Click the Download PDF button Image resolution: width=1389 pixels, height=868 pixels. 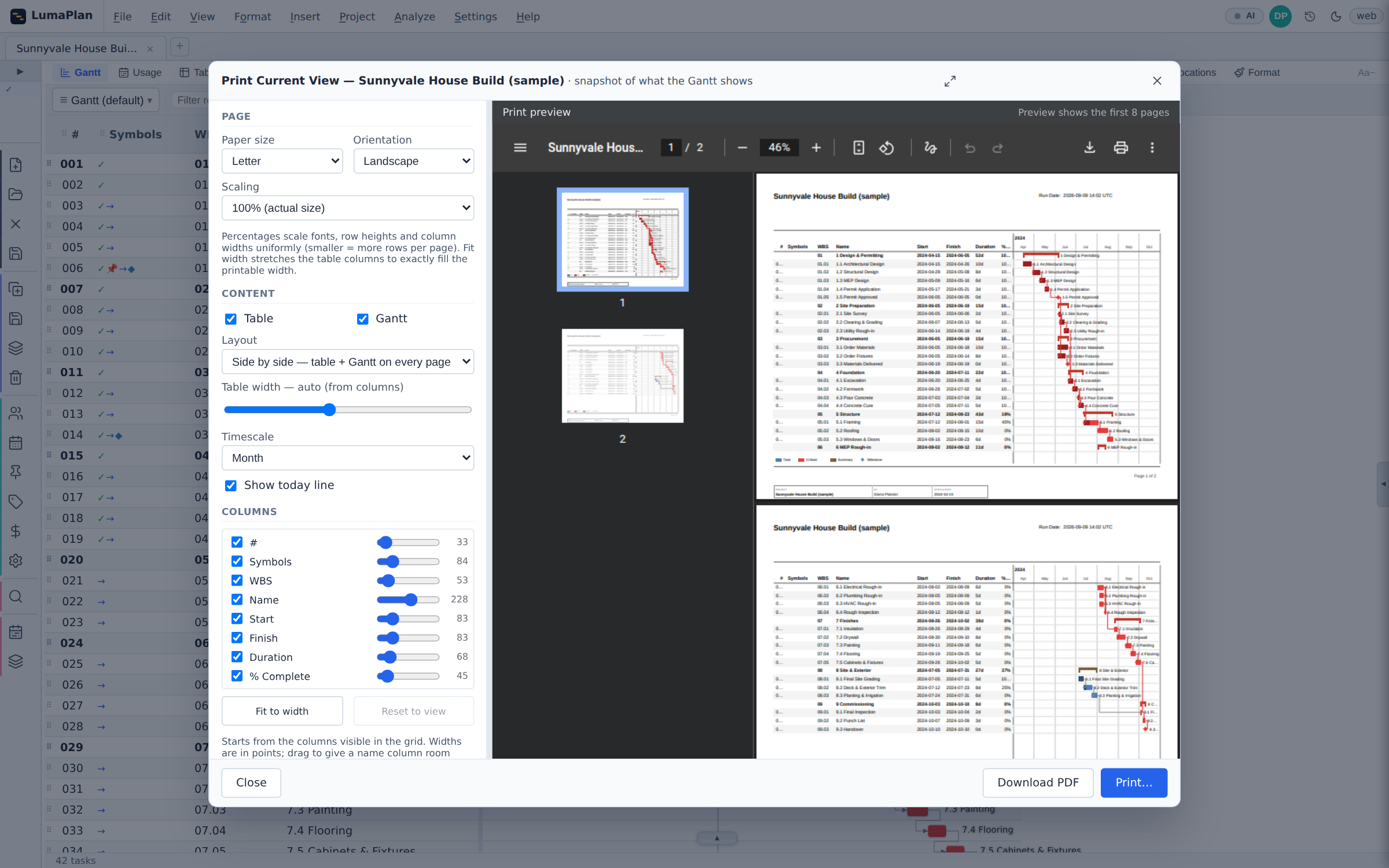tap(1038, 782)
